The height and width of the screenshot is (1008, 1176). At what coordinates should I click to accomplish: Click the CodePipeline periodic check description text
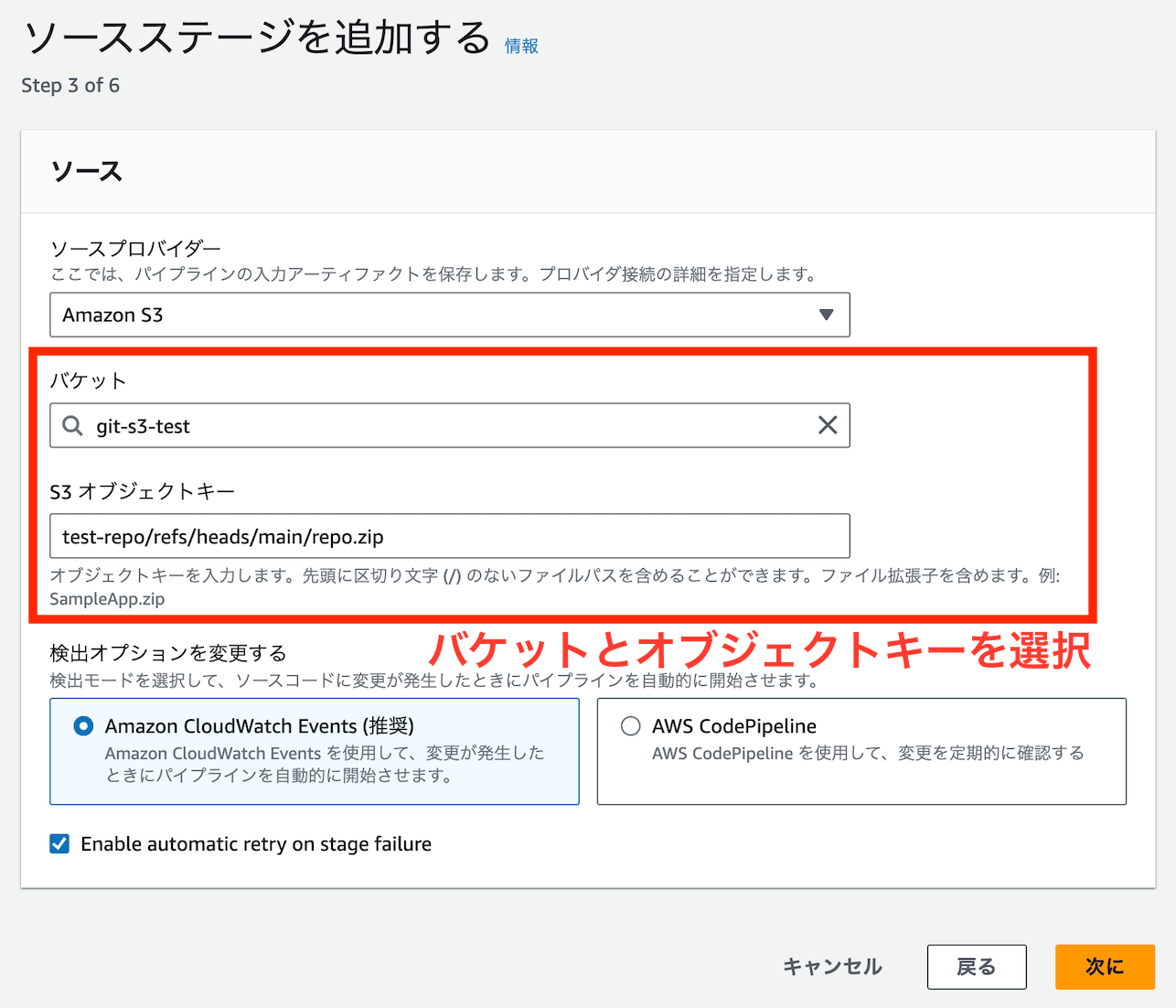pyautogui.click(x=867, y=753)
